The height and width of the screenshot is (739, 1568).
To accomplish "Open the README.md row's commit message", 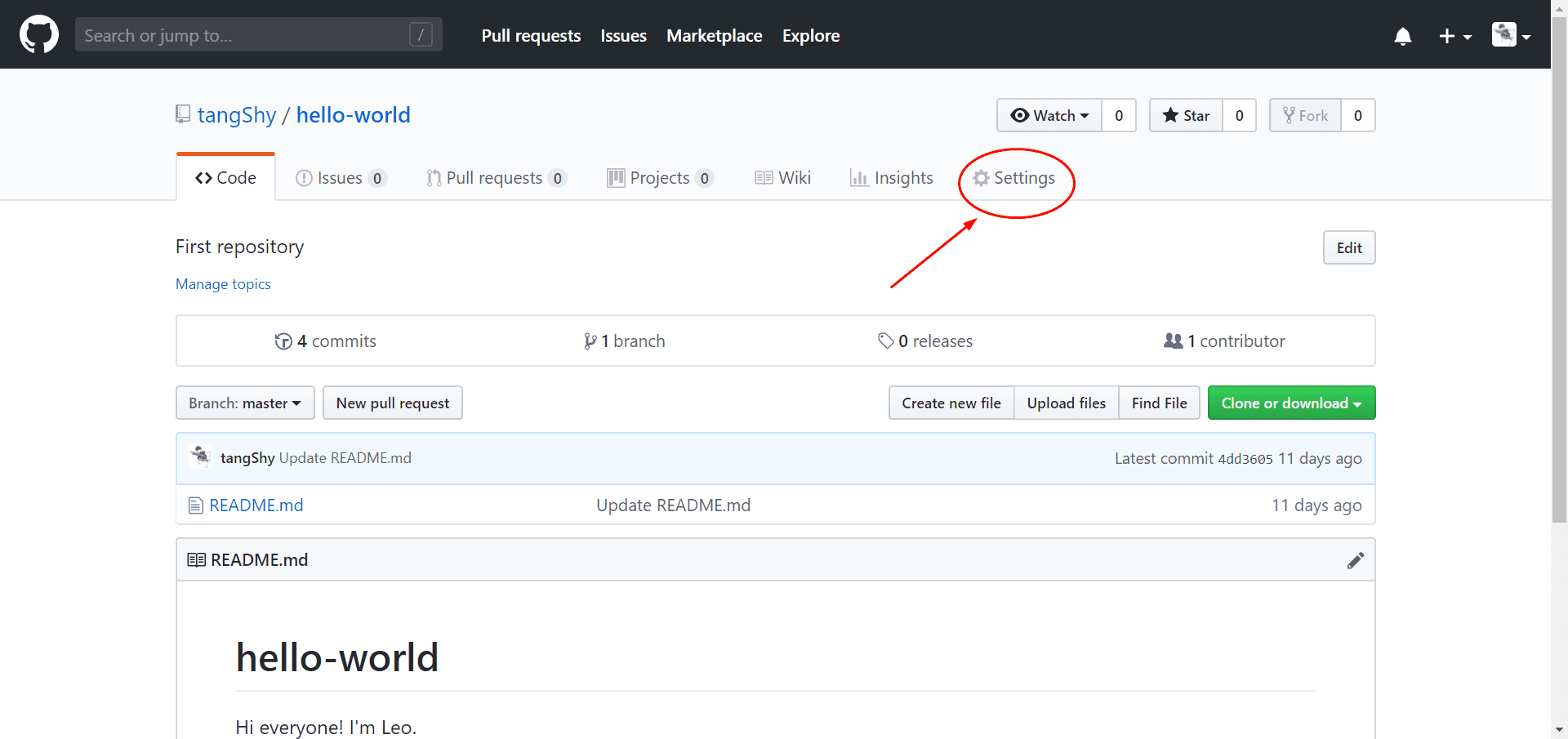I will (x=673, y=505).
